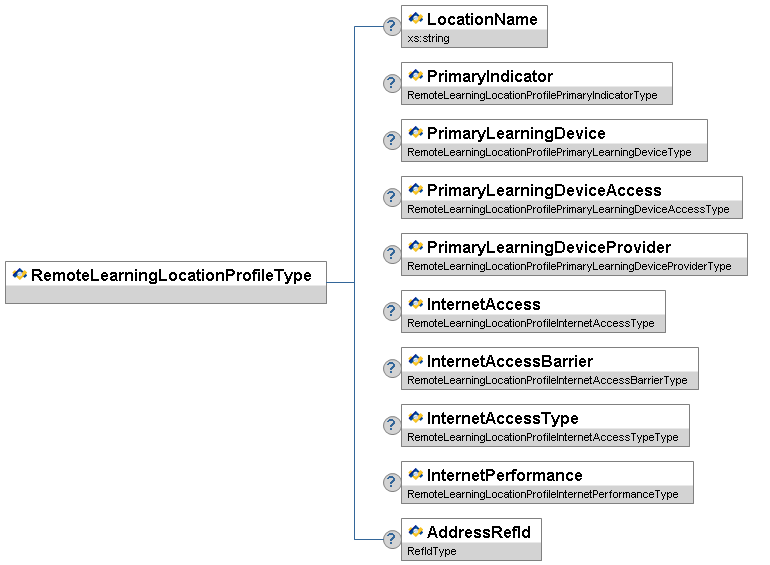Click the xs:string type label

pos(429,39)
